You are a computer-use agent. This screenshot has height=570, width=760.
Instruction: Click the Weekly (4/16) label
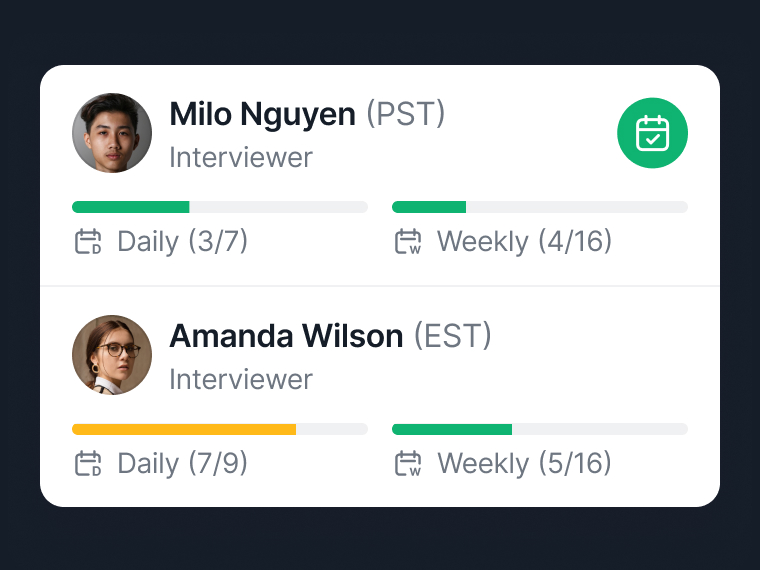point(524,241)
